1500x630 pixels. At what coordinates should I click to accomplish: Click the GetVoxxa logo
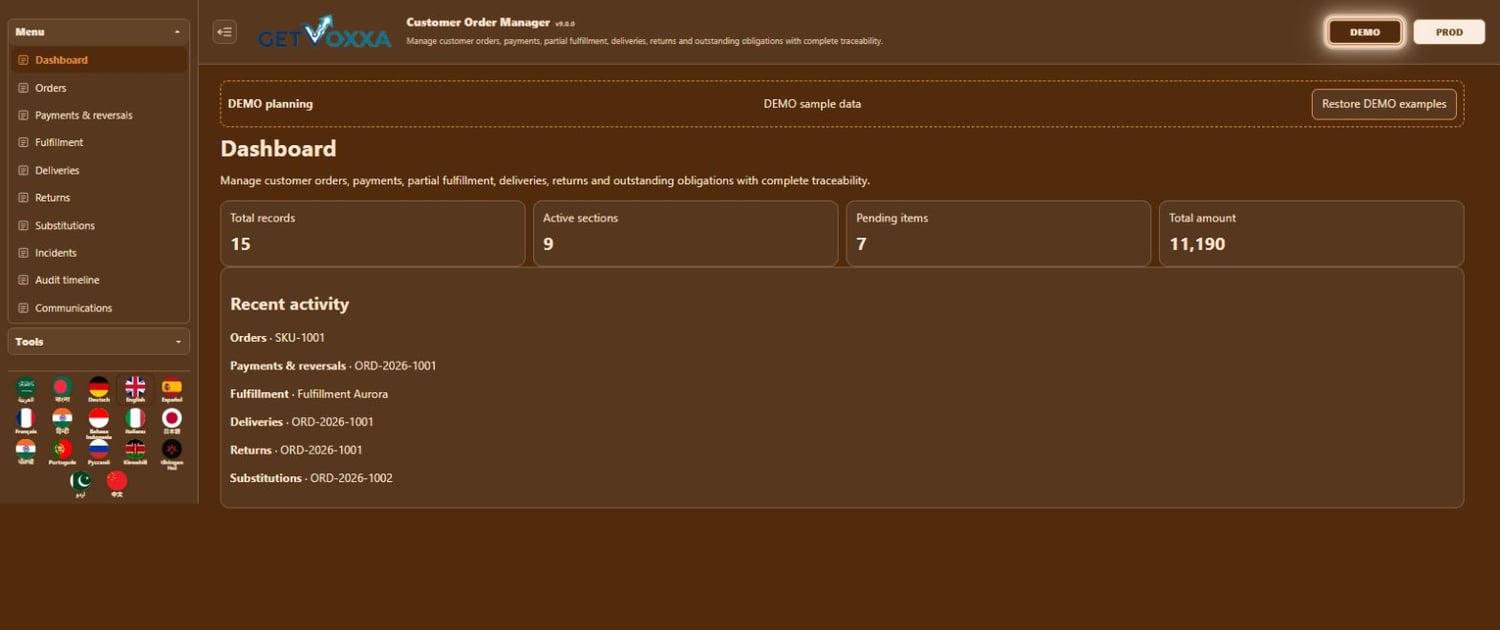[325, 32]
